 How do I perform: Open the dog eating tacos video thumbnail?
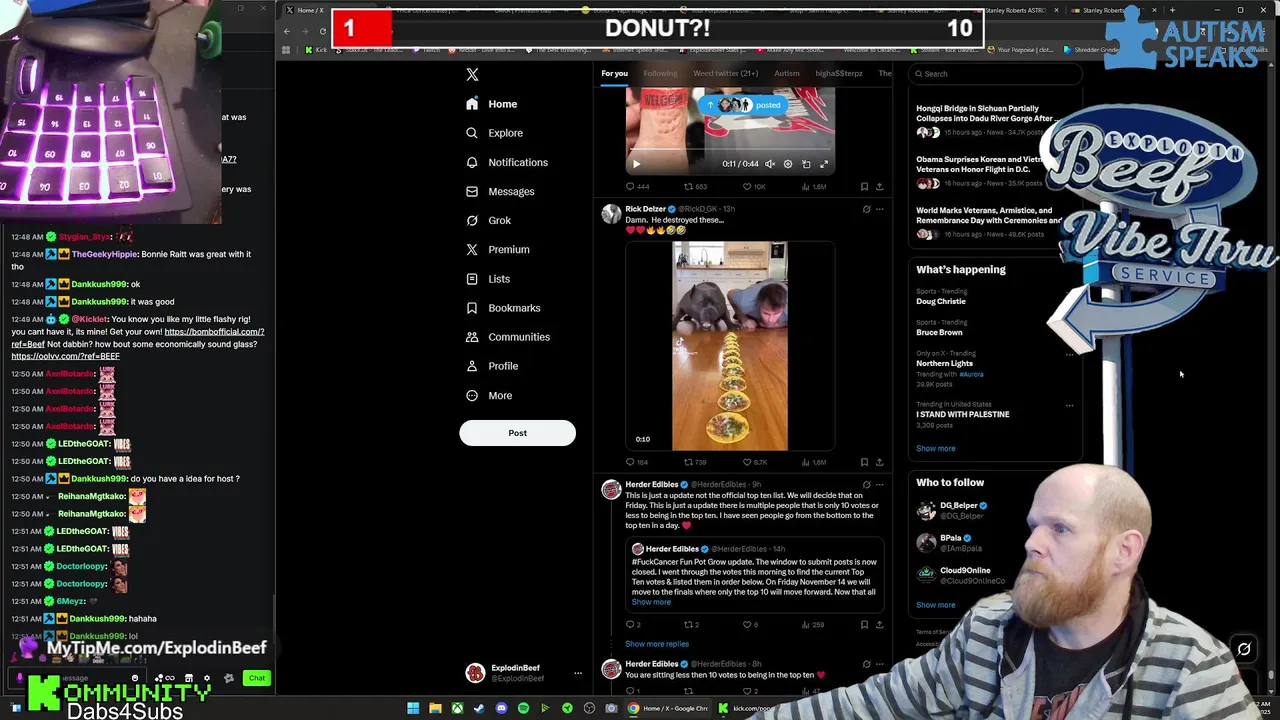(x=730, y=346)
